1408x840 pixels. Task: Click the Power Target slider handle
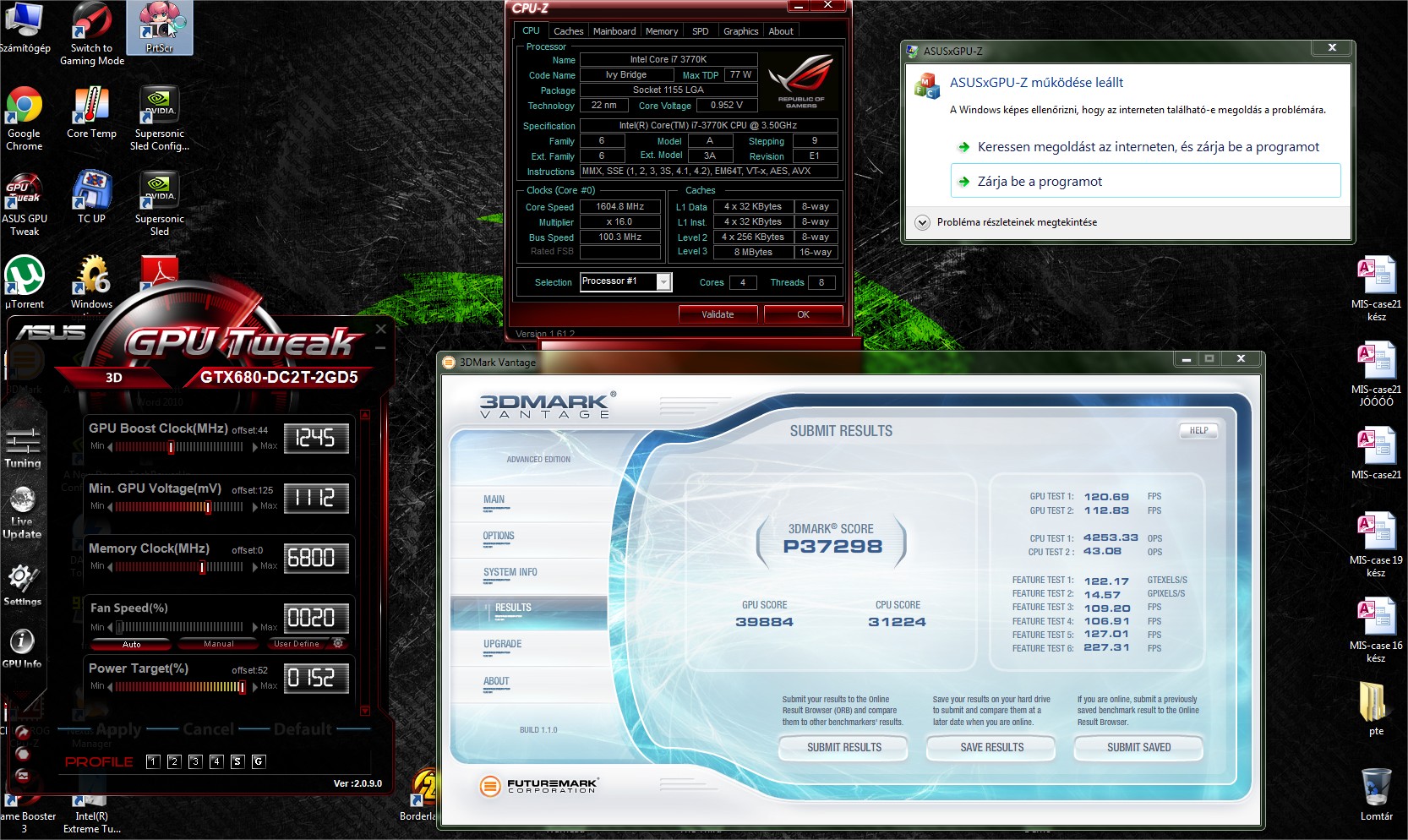(242, 686)
